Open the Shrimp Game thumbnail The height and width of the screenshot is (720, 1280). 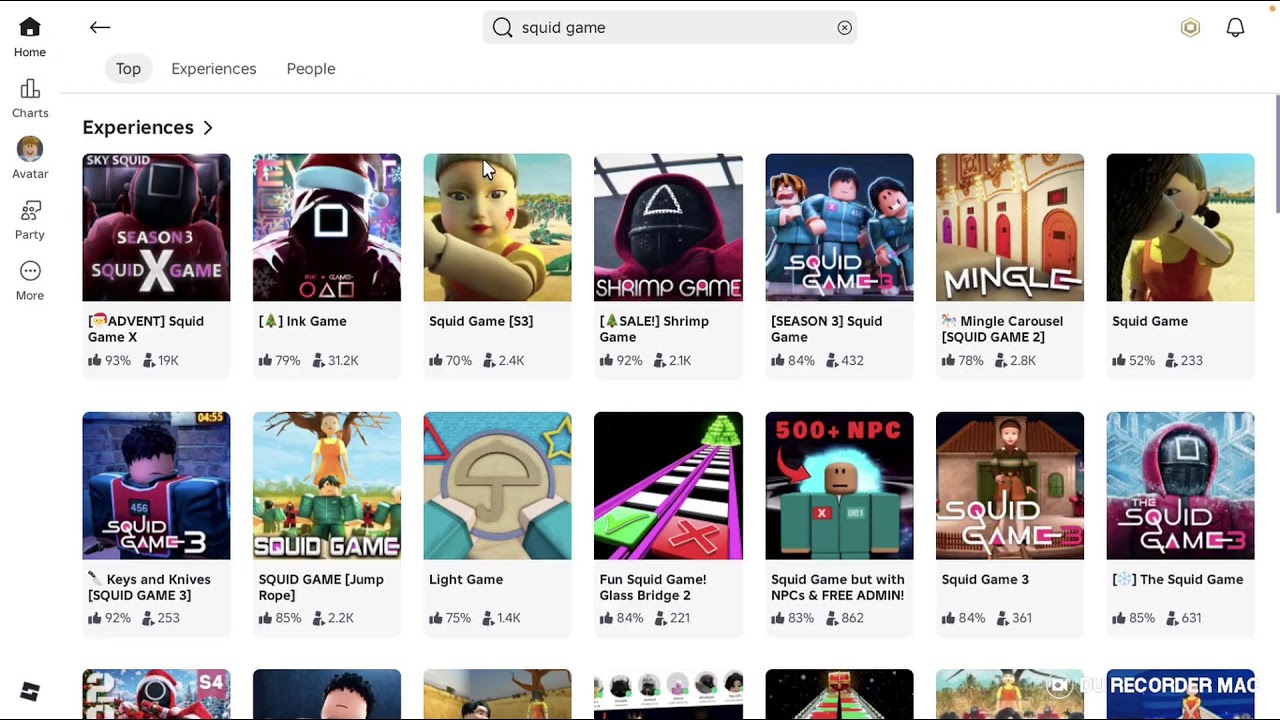click(x=668, y=227)
